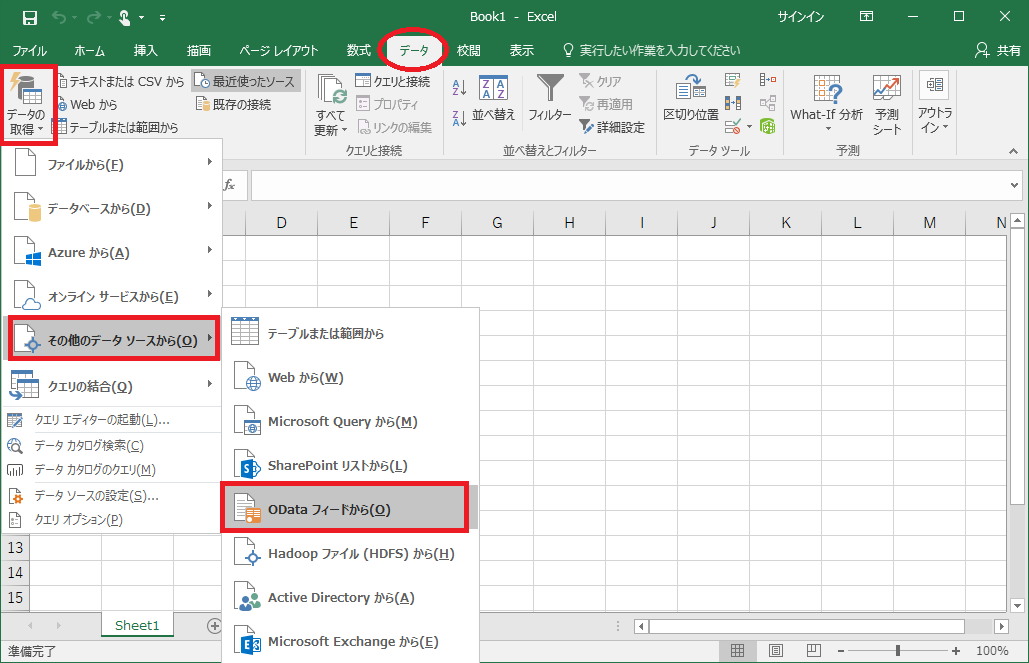
Task: Click すべて更新 refresh all icon
Action: (x=331, y=104)
